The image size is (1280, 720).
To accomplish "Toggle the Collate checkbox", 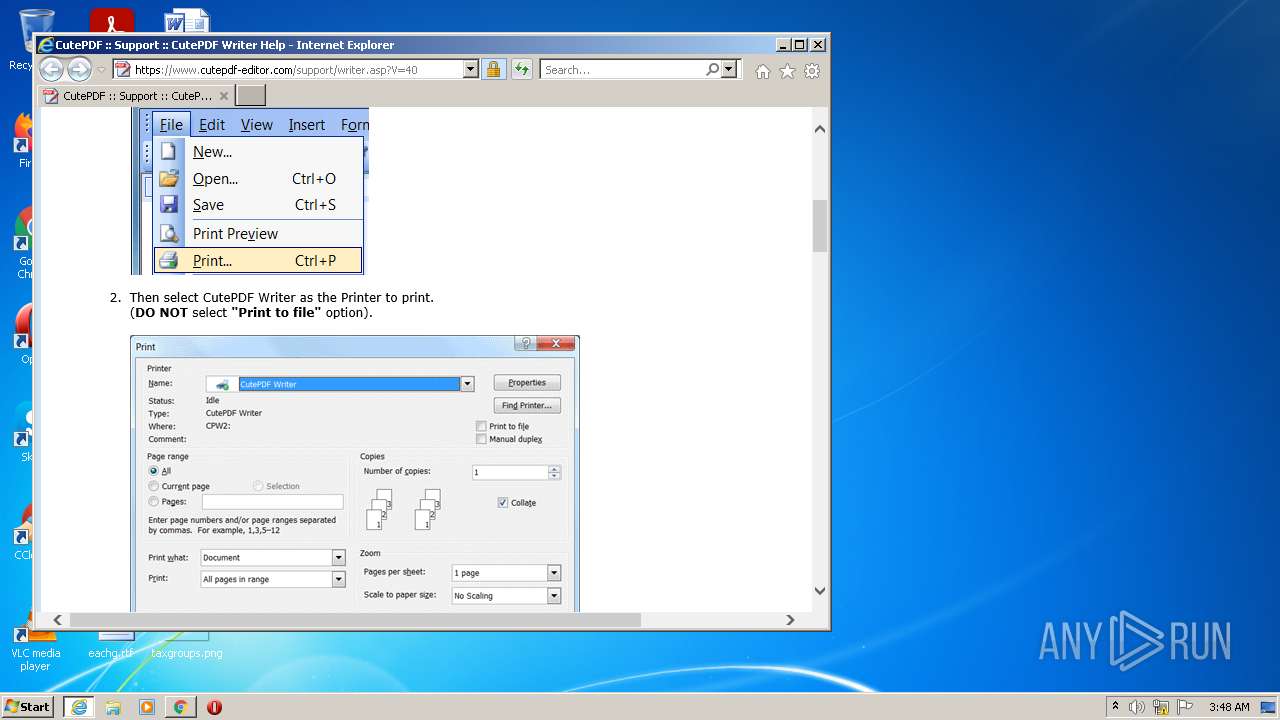I will [503, 503].
